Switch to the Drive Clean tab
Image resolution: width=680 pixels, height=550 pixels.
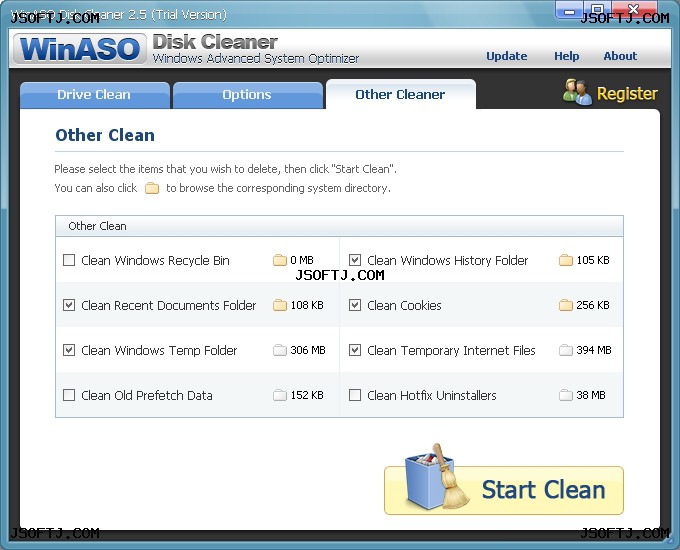[x=95, y=95]
